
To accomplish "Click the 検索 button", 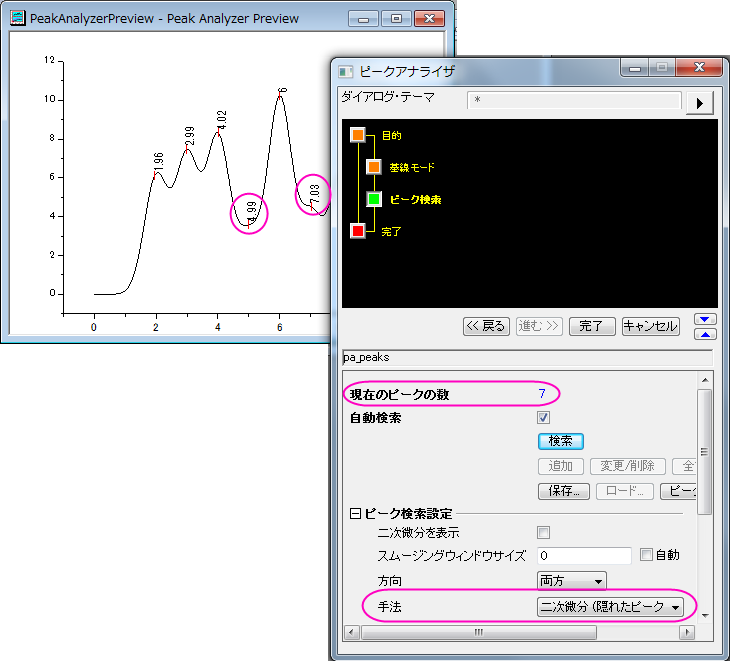I will coord(561,441).
